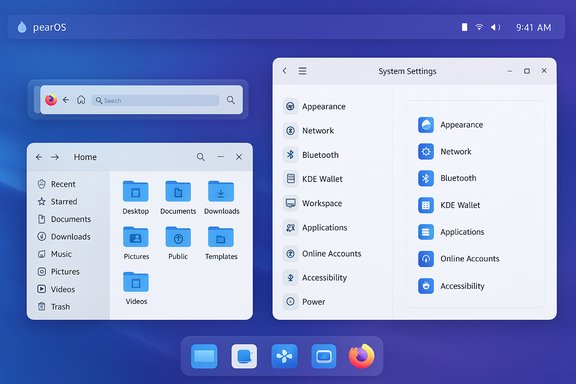The image size is (576, 384).
Task: Focus the browser Search field
Action: pos(155,100)
